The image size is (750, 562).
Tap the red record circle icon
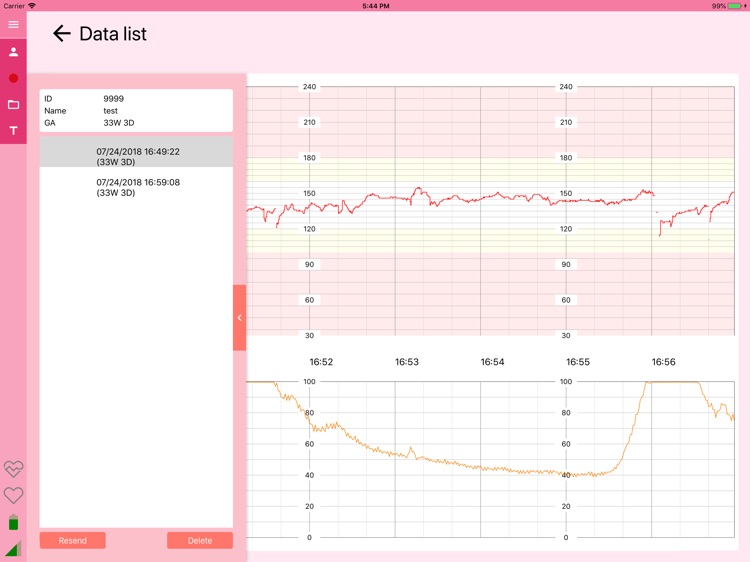point(13,78)
